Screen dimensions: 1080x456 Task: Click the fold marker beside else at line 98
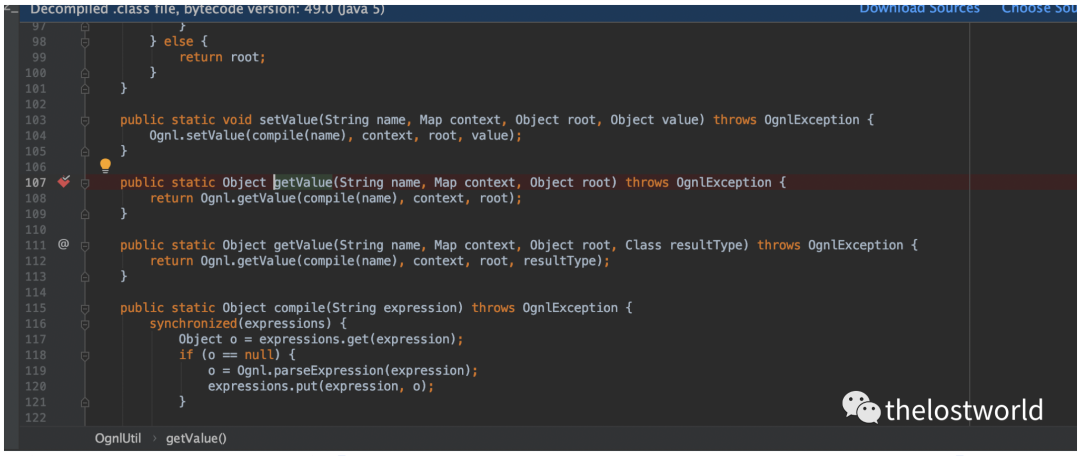[x=85, y=41]
